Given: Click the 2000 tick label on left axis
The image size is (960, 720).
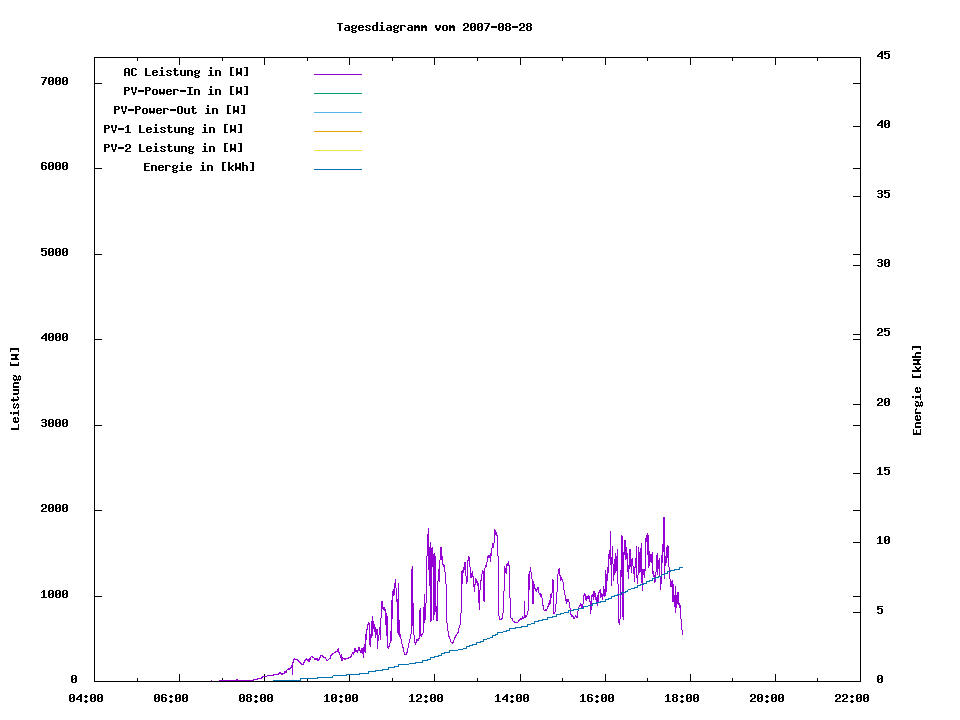Looking at the screenshot, I should tap(54, 509).
